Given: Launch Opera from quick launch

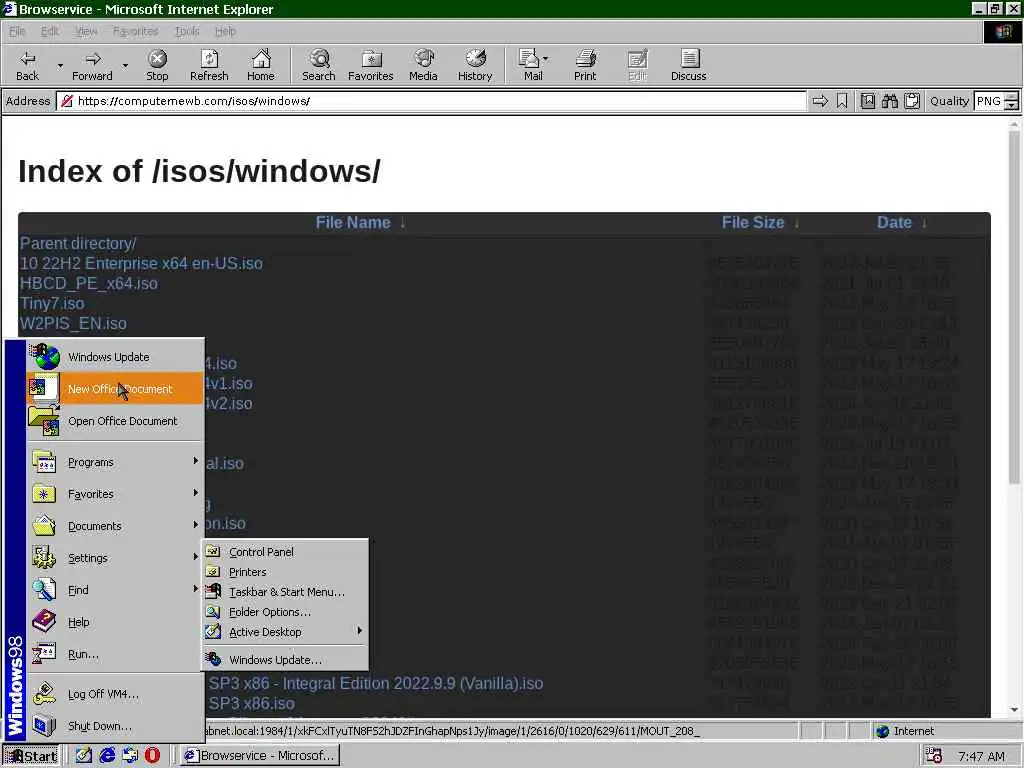Looking at the screenshot, I should pyautogui.click(x=152, y=756).
